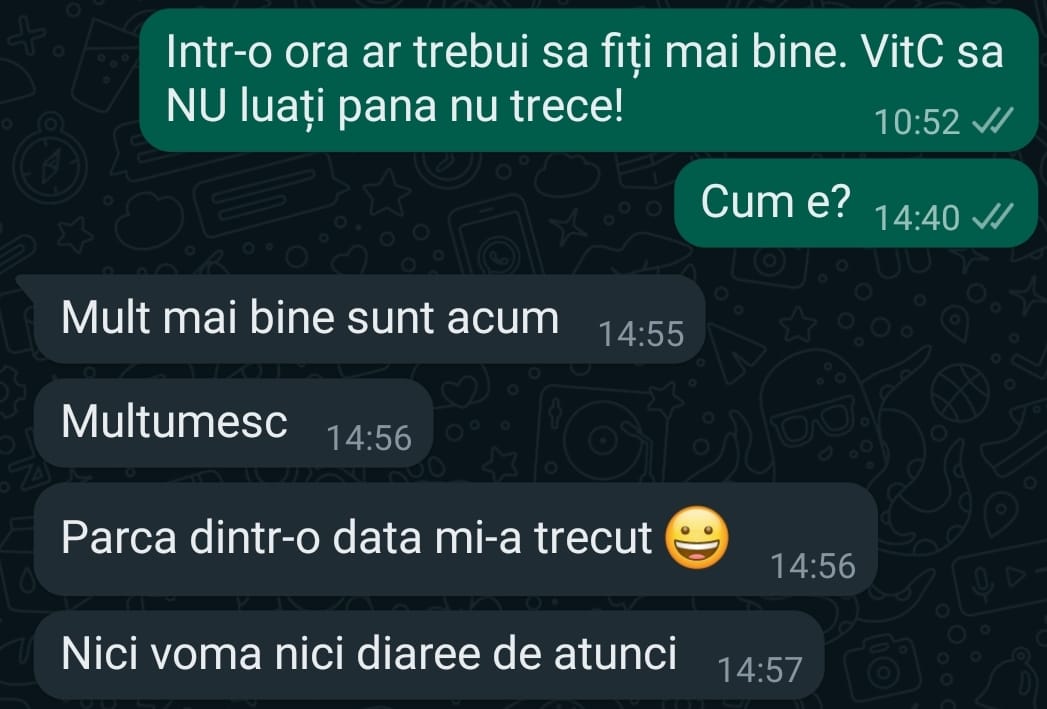Tap the 14:57 timestamp
1047x709 pixels.
tap(759, 670)
